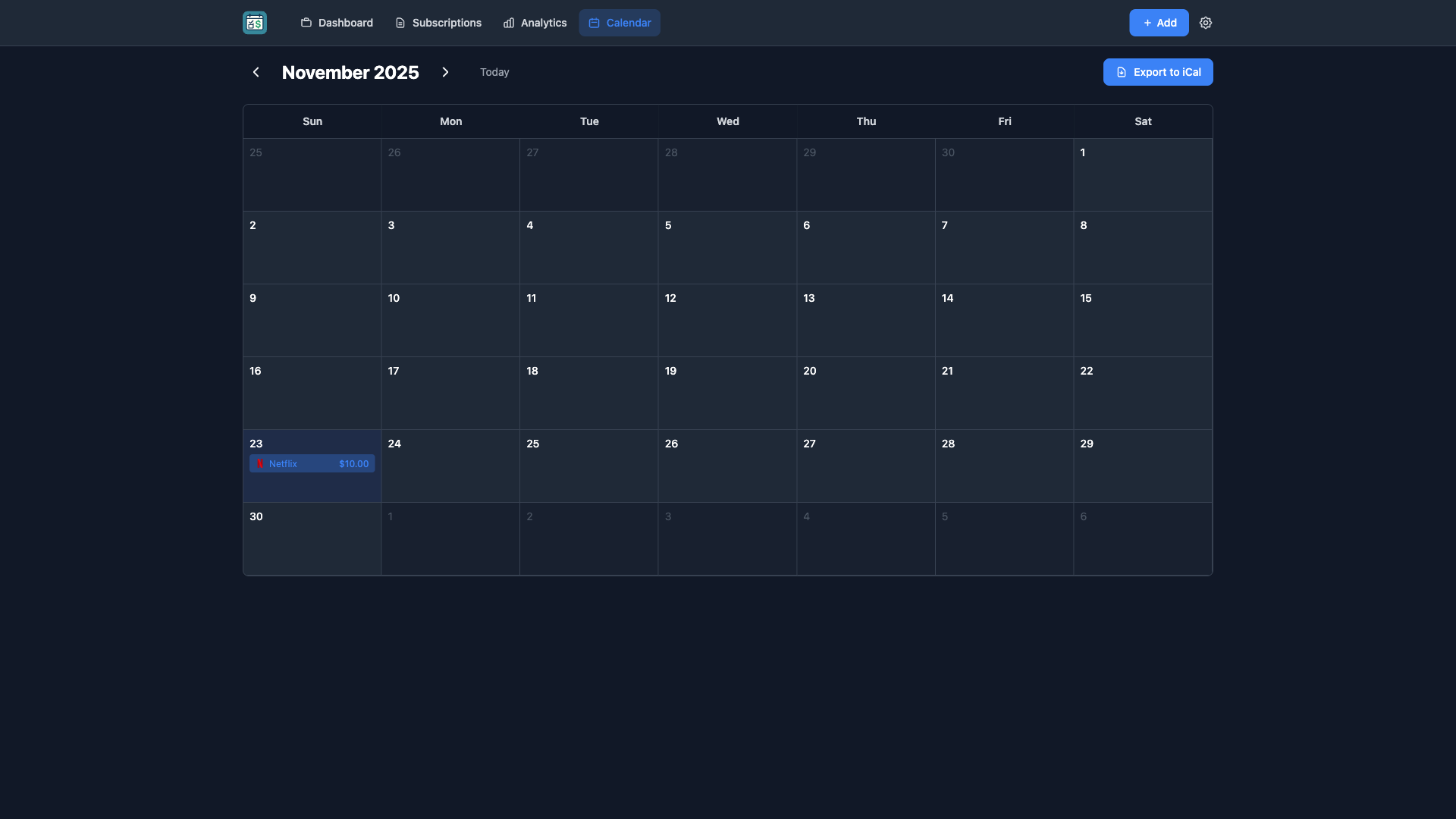Go to the previous month with the left chevron
This screenshot has height=819, width=1456.
[256, 71]
